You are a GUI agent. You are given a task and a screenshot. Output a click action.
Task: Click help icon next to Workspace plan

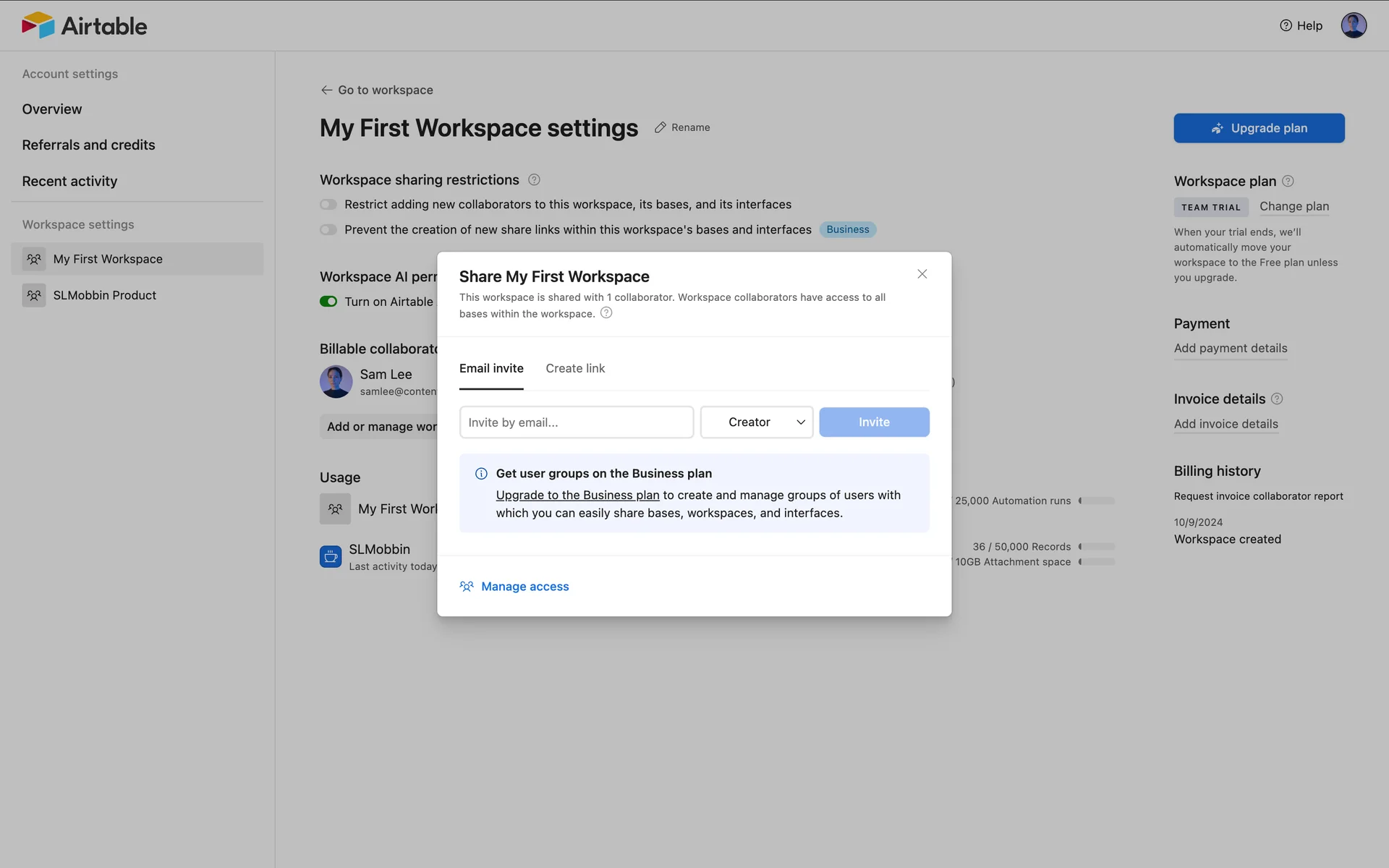point(1288,182)
